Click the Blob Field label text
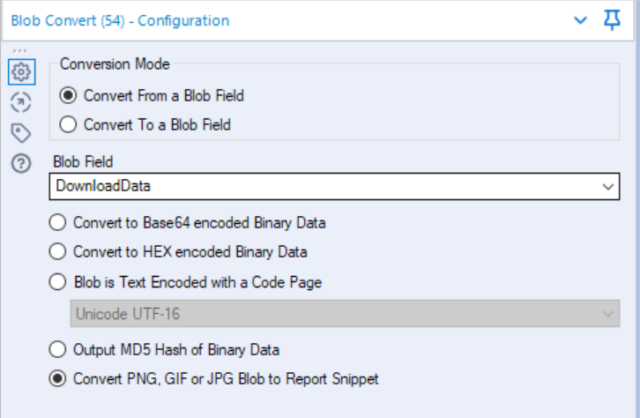The width and height of the screenshot is (640, 418). (83, 162)
